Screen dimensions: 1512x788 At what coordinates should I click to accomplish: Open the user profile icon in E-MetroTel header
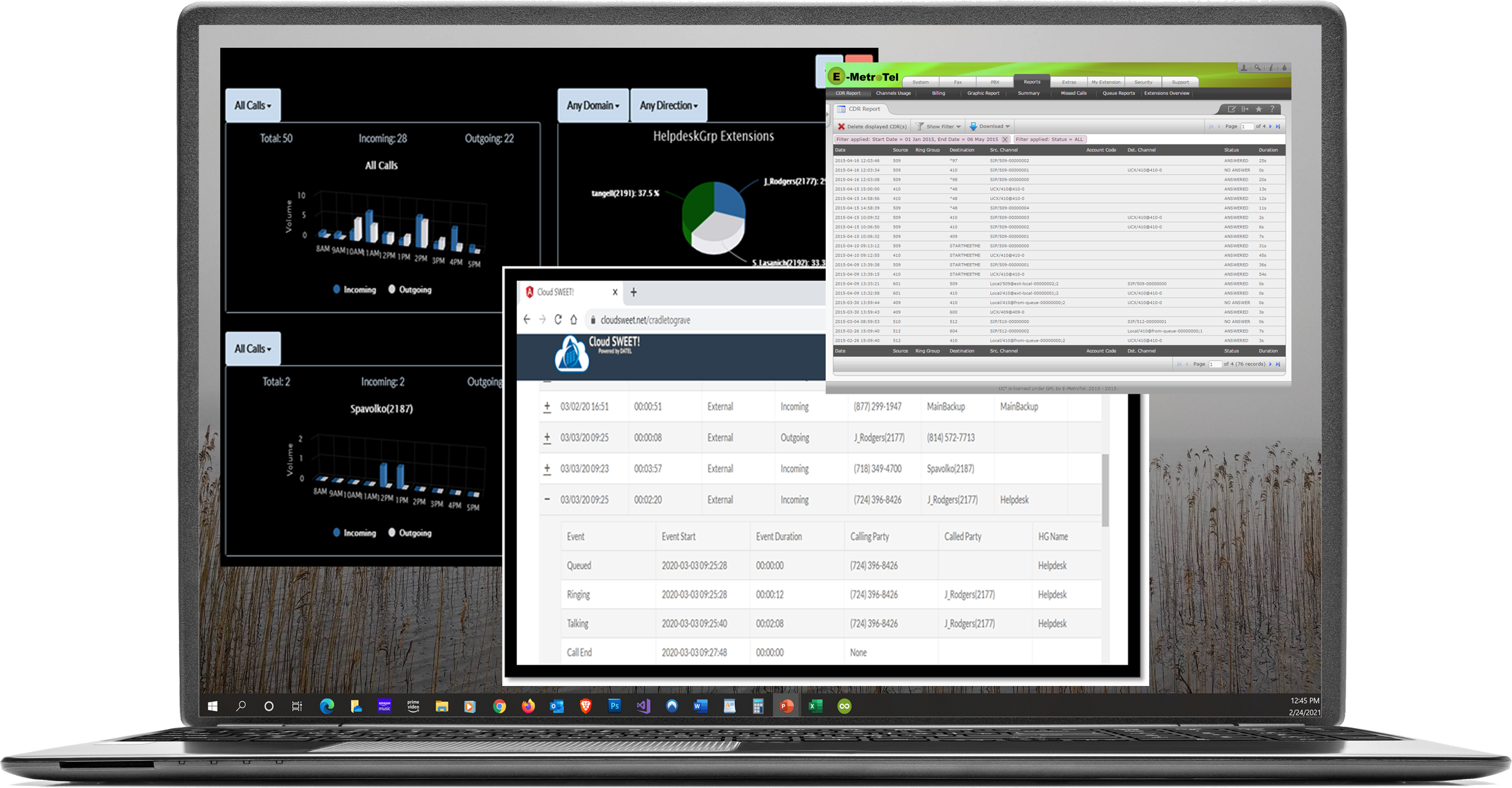tap(1244, 68)
